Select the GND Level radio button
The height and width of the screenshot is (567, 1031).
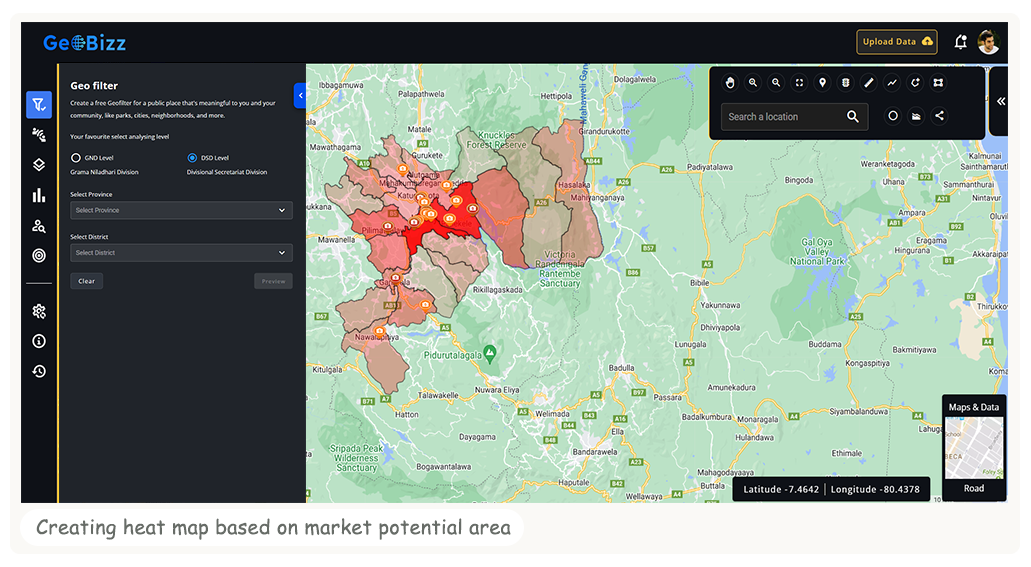pos(76,158)
